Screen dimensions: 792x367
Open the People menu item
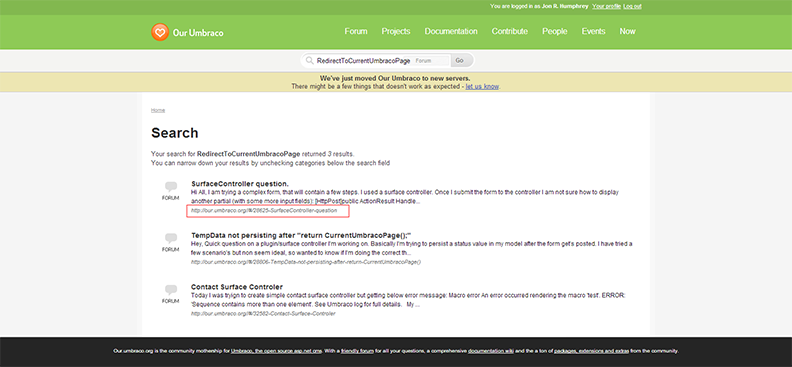point(555,31)
